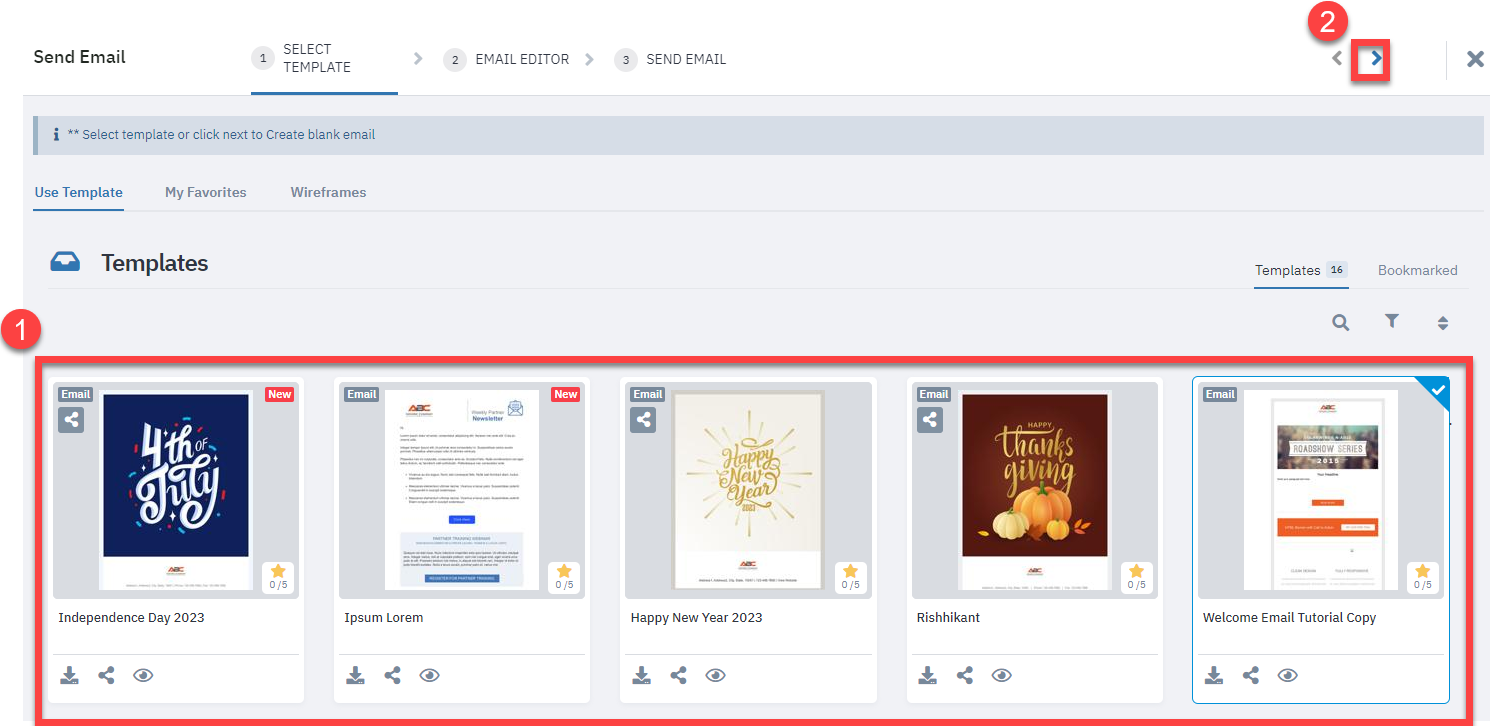Jump to step 2 Email Editor
Screen dimensions: 1490x726
pos(506,59)
